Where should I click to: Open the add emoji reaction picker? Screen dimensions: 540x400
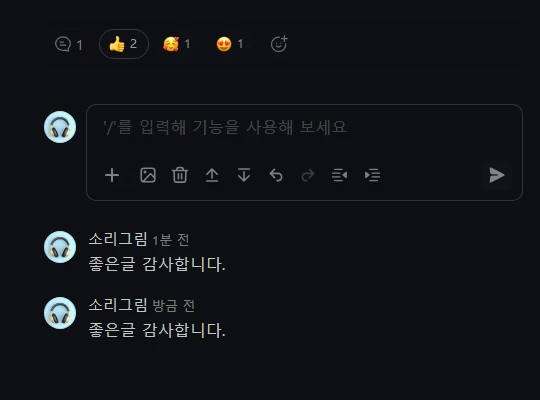279,44
